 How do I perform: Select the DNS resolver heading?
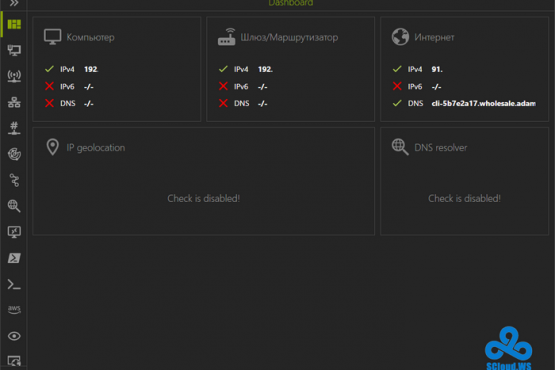(441, 148)
